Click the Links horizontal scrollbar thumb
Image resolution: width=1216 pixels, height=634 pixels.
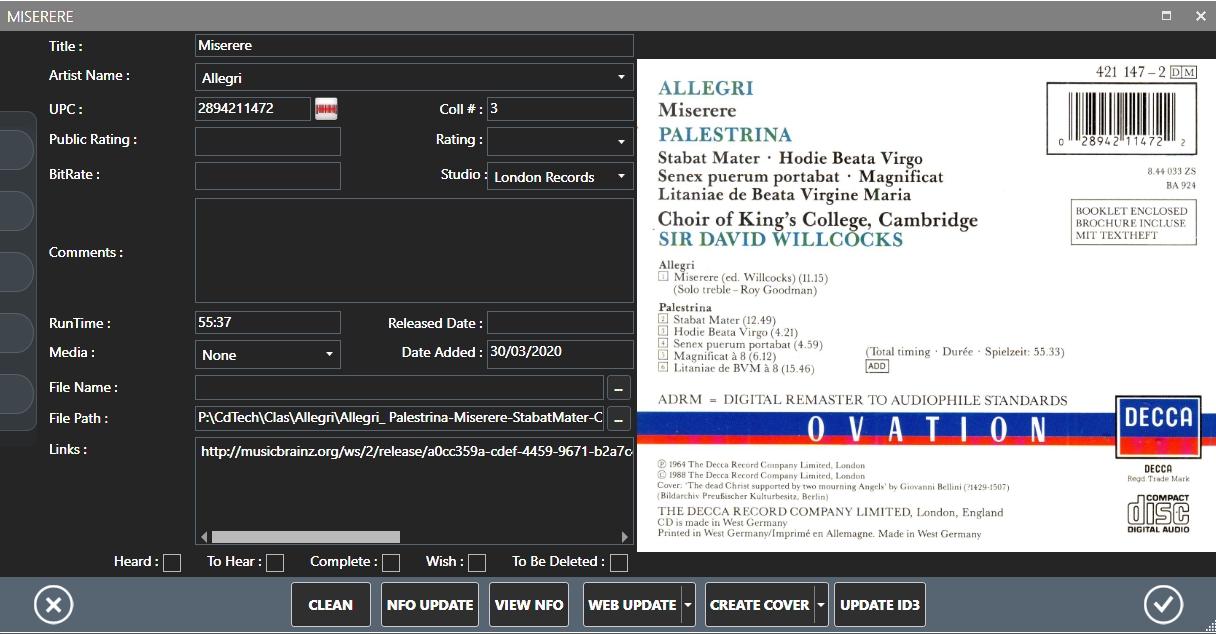click(306, 537)
